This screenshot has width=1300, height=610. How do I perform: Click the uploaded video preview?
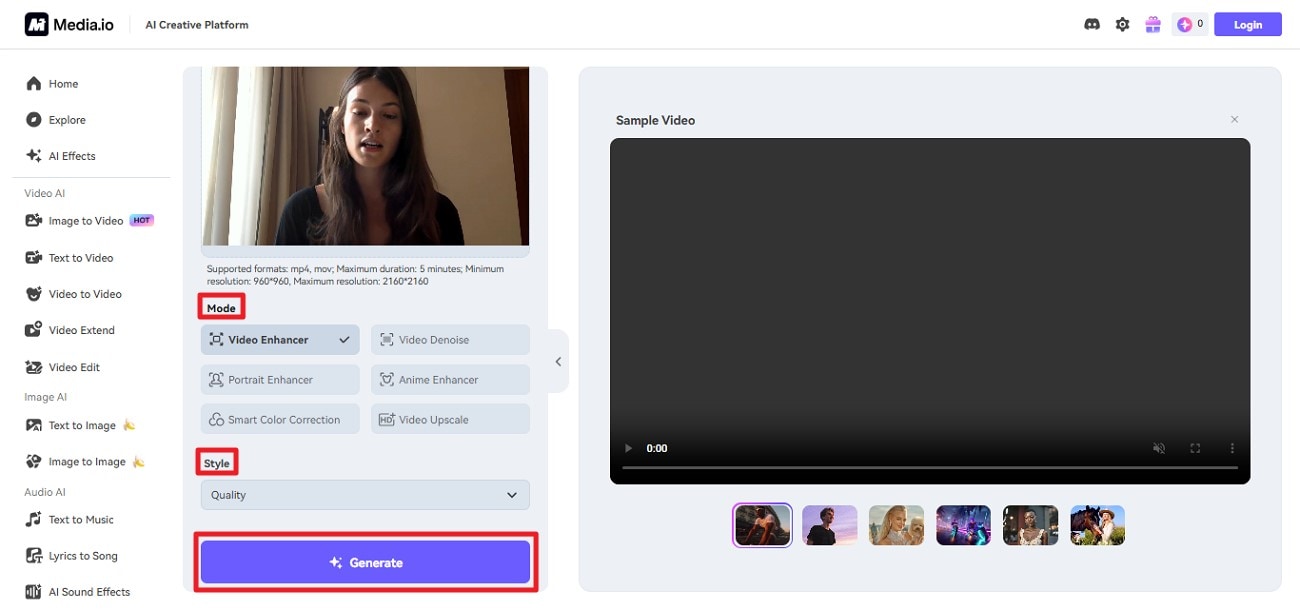coord(366,156)
